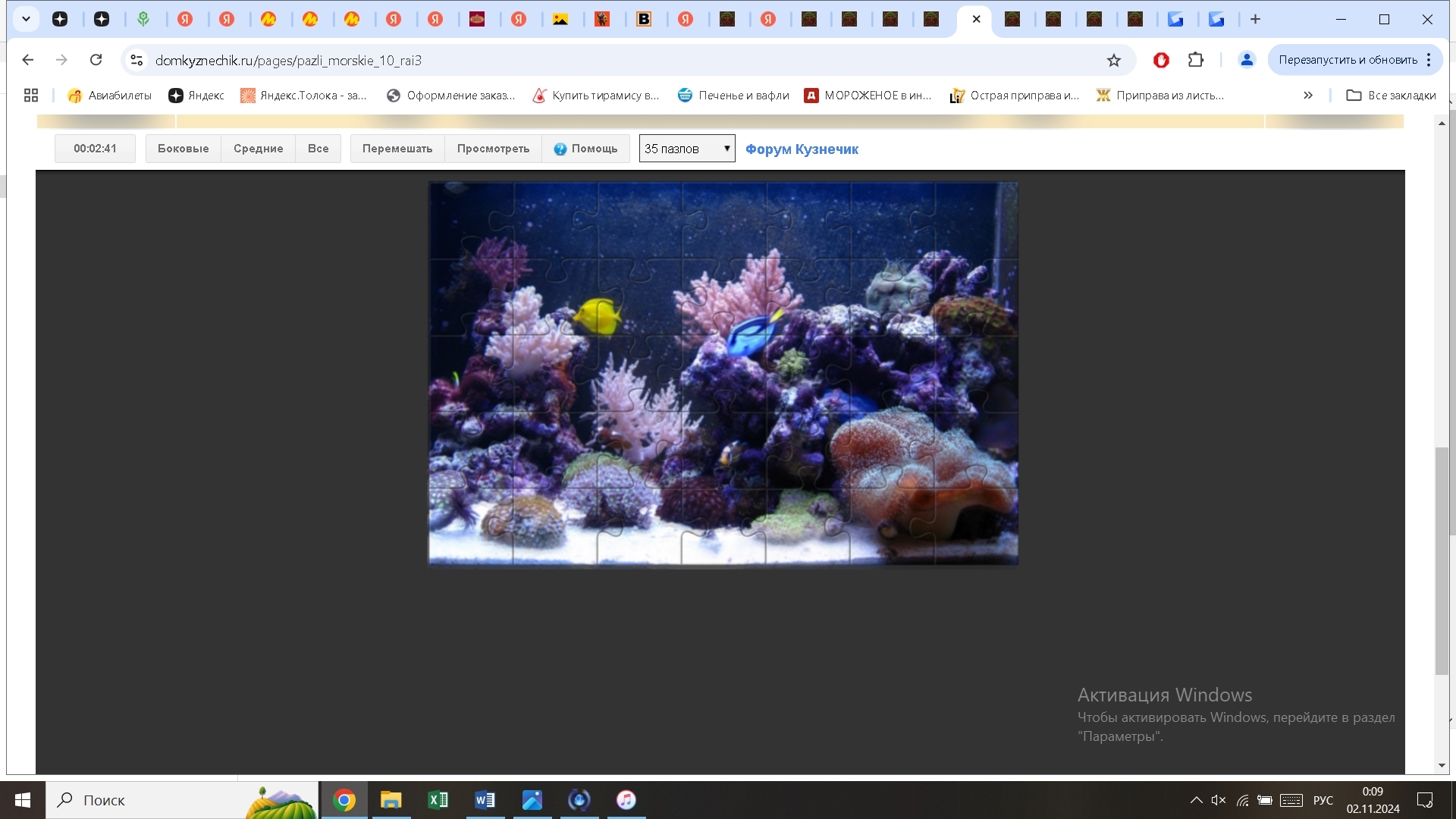The width and height of the screenshot is (1456, 819).
Task: Close the active puzzle tab
Action: [976, 19]
